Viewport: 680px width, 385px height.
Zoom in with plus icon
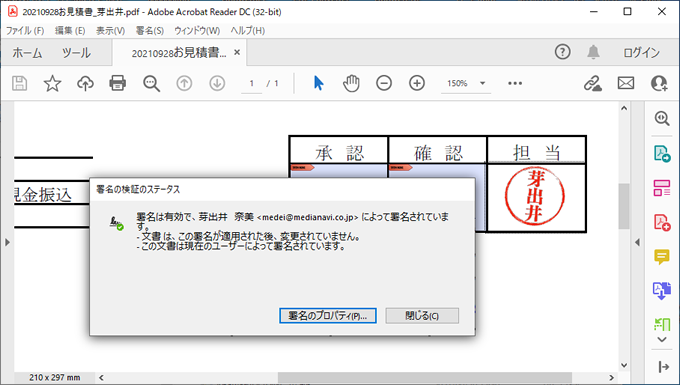[417, 83]
